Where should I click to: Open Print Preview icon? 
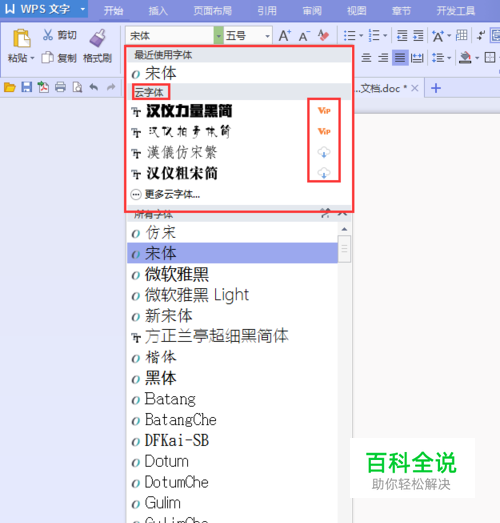point(77,87)
